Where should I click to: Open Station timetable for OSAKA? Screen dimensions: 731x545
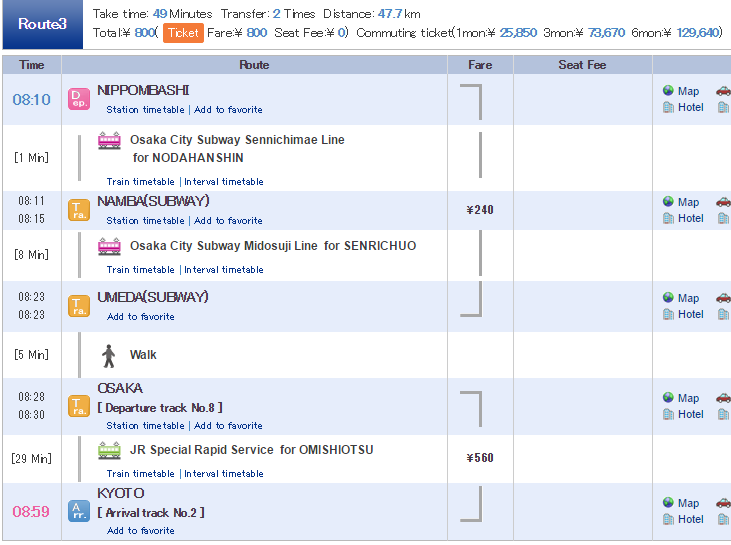[145, 426]
